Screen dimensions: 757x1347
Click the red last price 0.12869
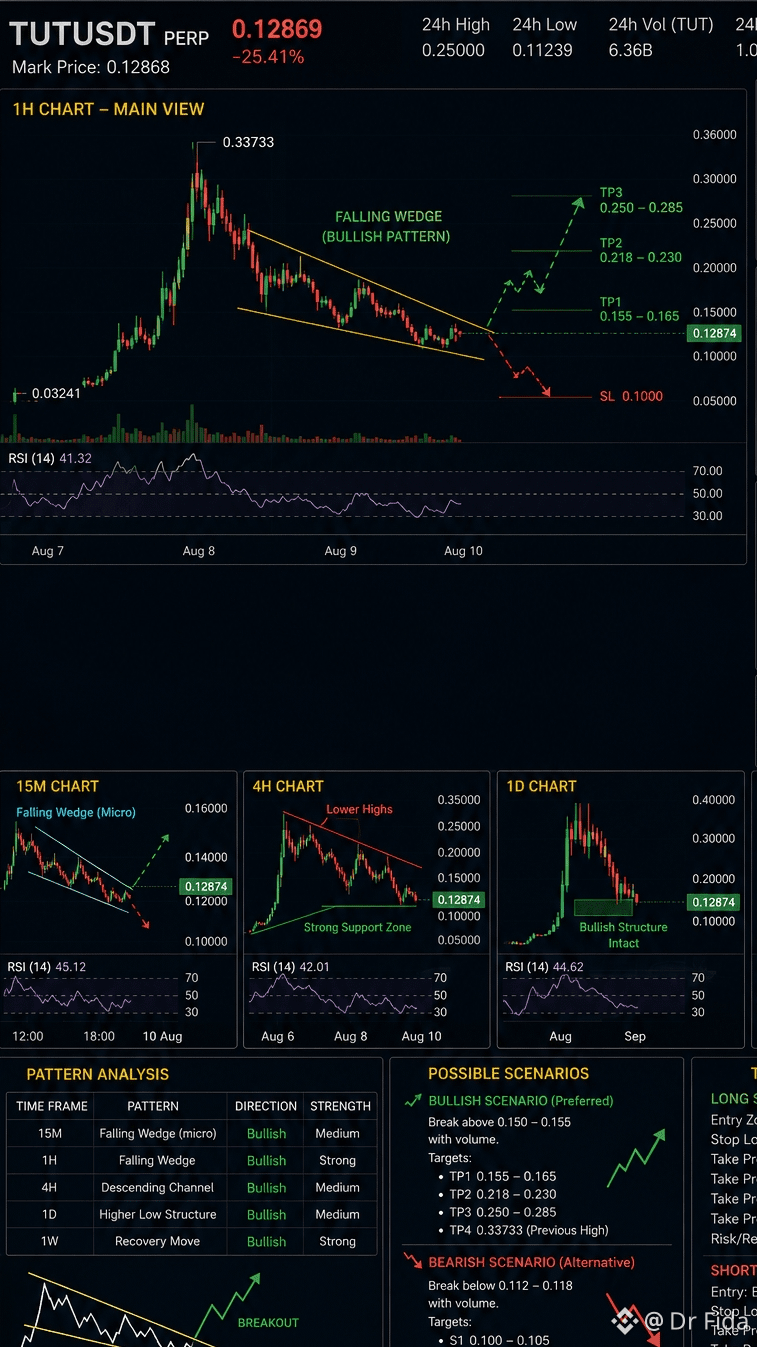coord(277,29)
